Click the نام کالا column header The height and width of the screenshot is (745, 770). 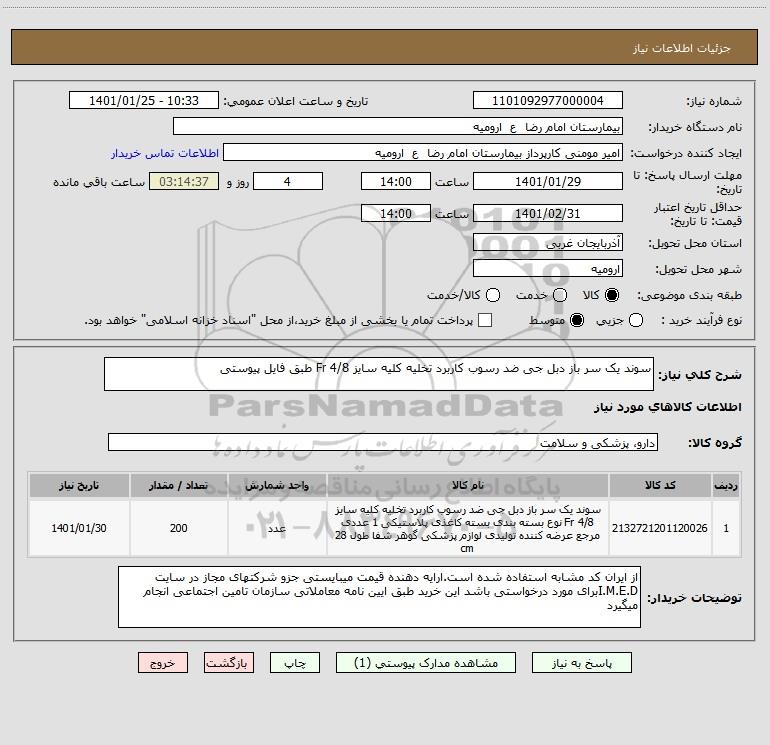(x=468, y=486)
